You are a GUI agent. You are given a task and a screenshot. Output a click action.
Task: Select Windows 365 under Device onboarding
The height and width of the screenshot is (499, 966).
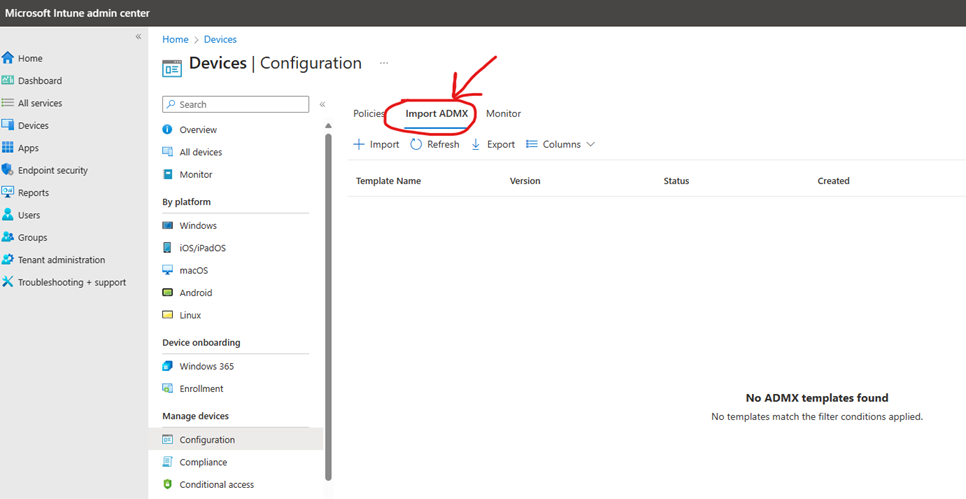pyautogui.click(x=206, y=366)
